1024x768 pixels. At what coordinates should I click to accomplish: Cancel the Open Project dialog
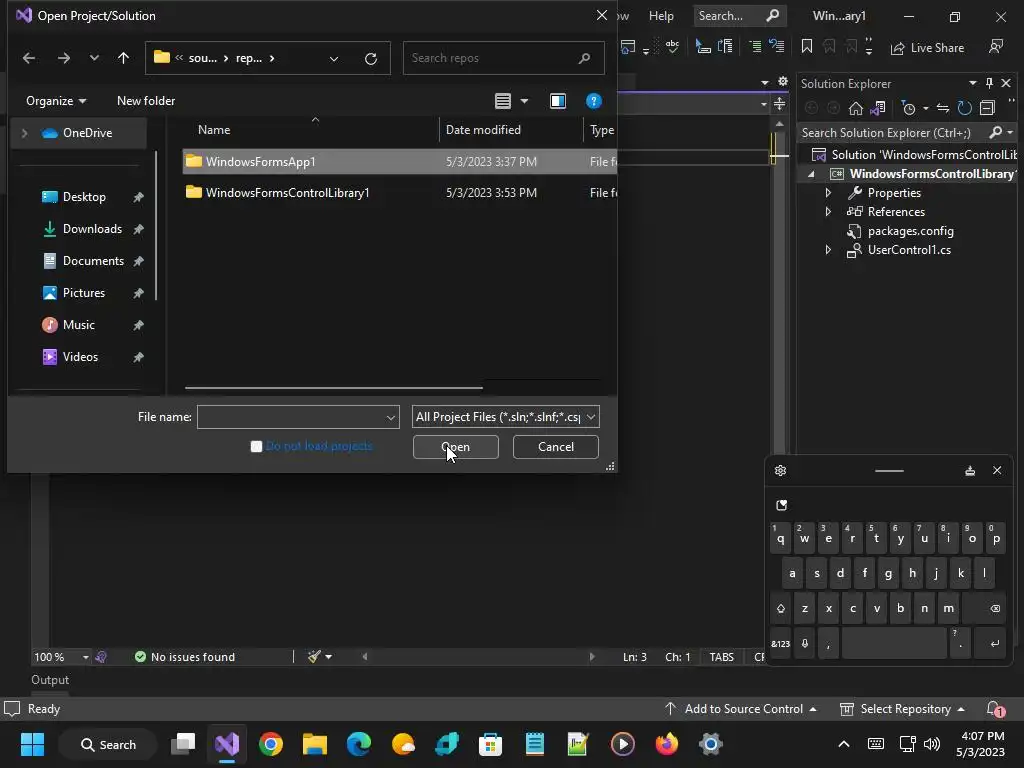556,447
